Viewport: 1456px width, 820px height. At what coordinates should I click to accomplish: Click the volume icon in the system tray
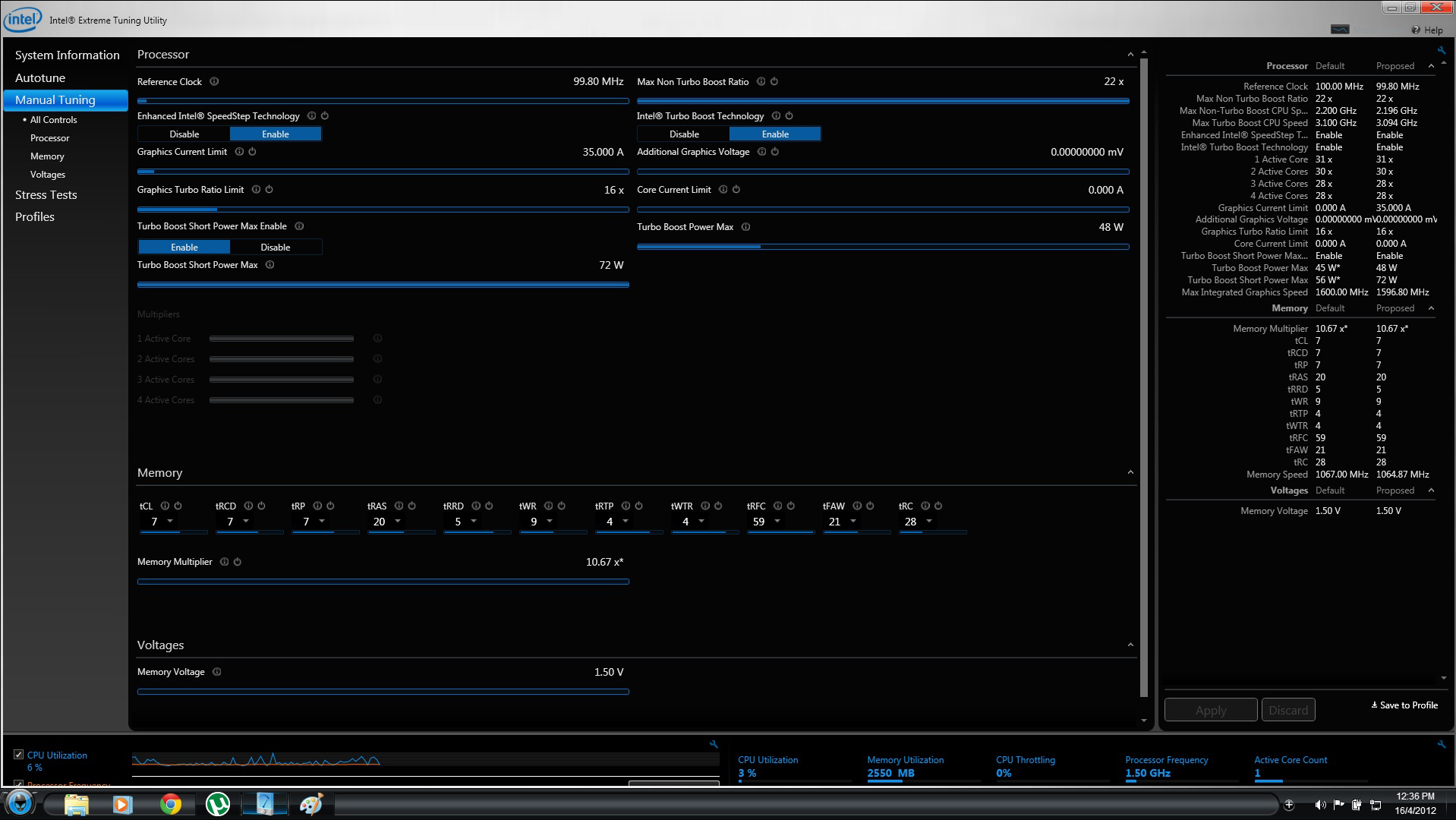coord(1320,805)
